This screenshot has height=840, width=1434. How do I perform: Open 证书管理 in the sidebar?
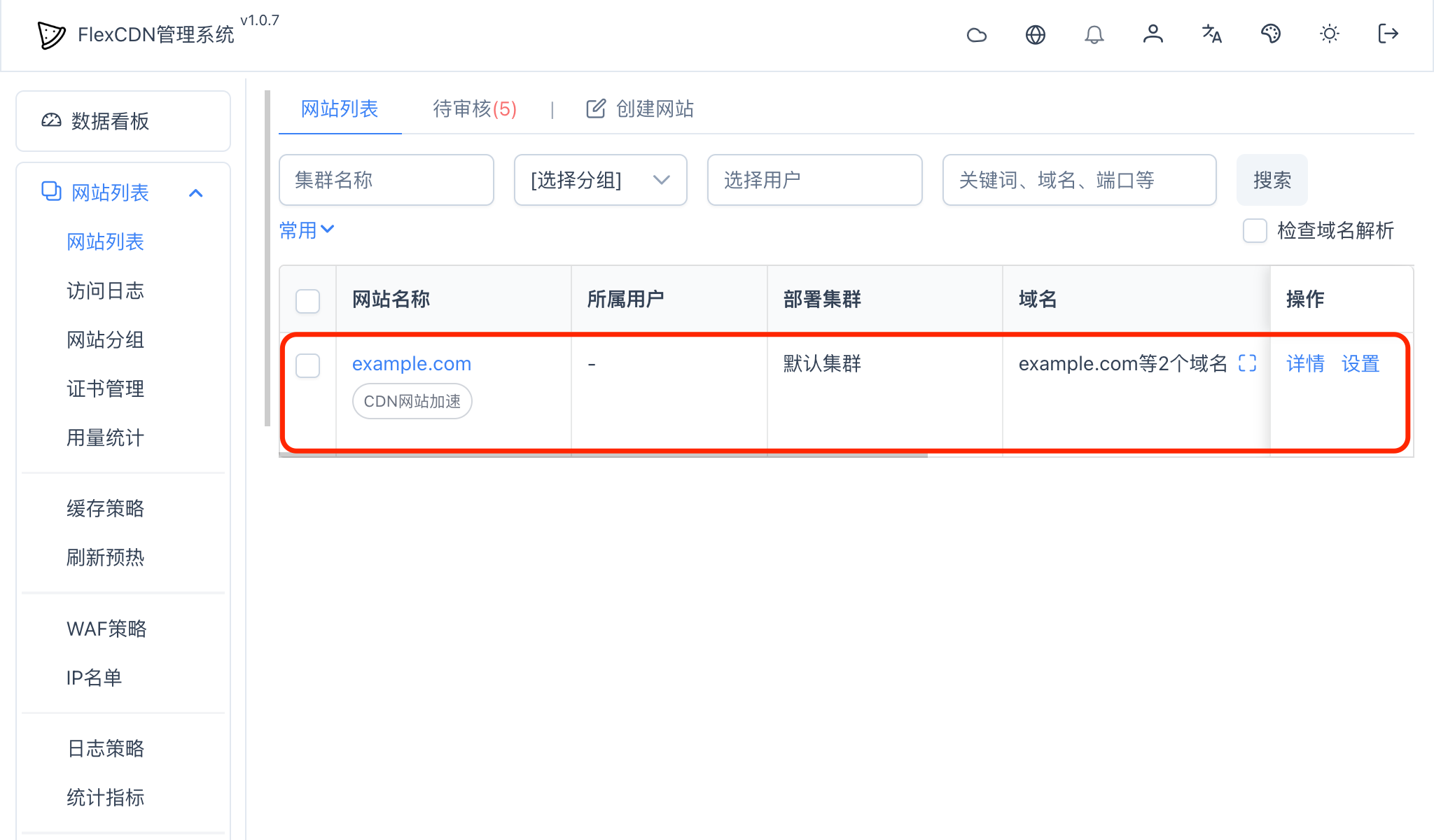105,389
